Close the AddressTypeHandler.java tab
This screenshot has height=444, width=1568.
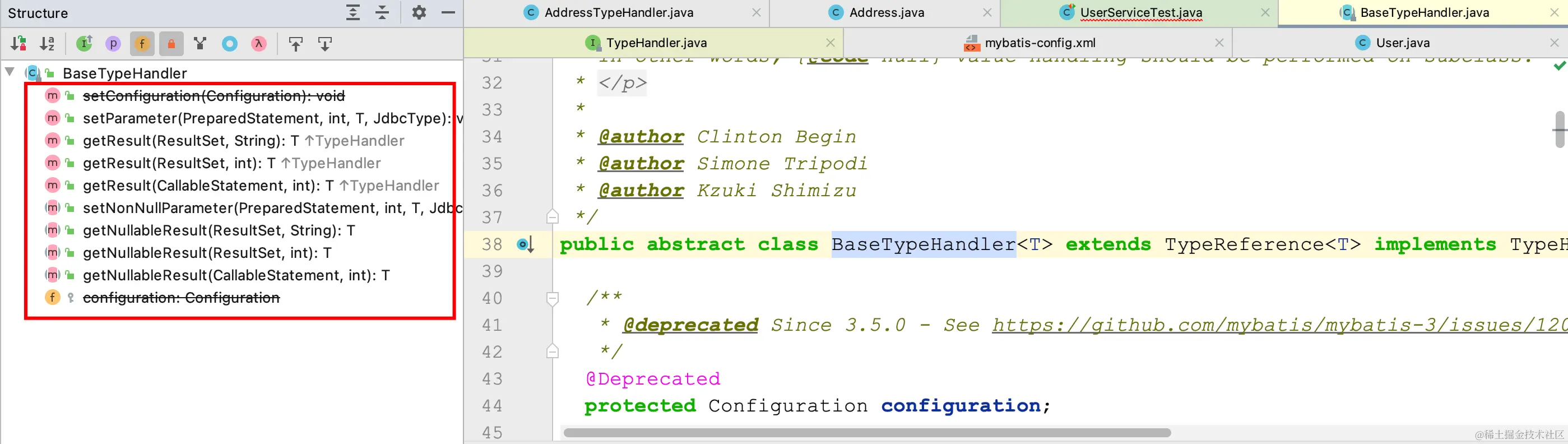(756, 12)
